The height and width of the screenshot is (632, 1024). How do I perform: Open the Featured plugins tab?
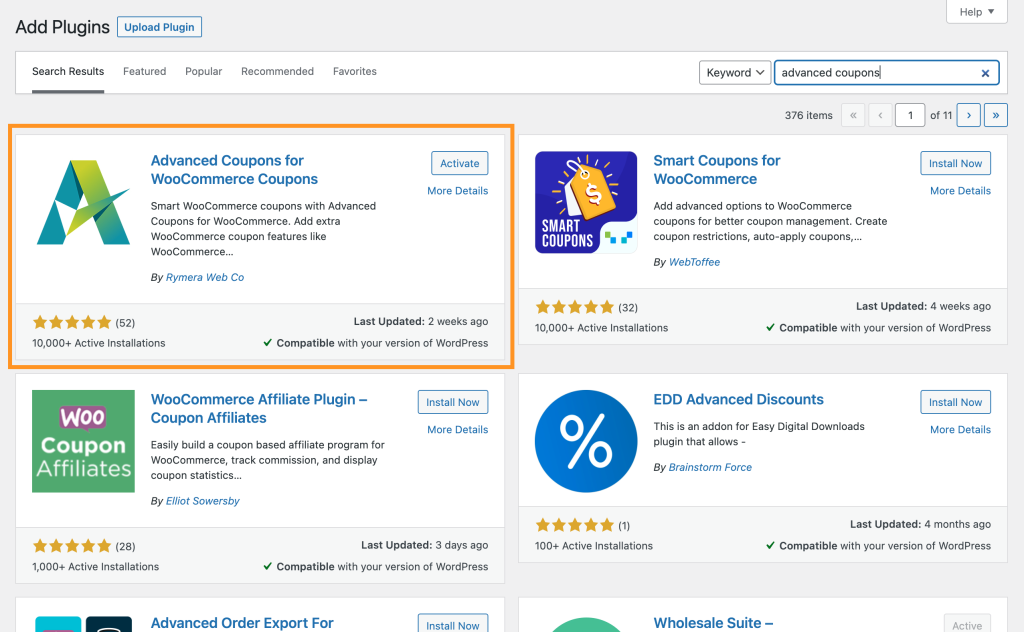point(144,71)
